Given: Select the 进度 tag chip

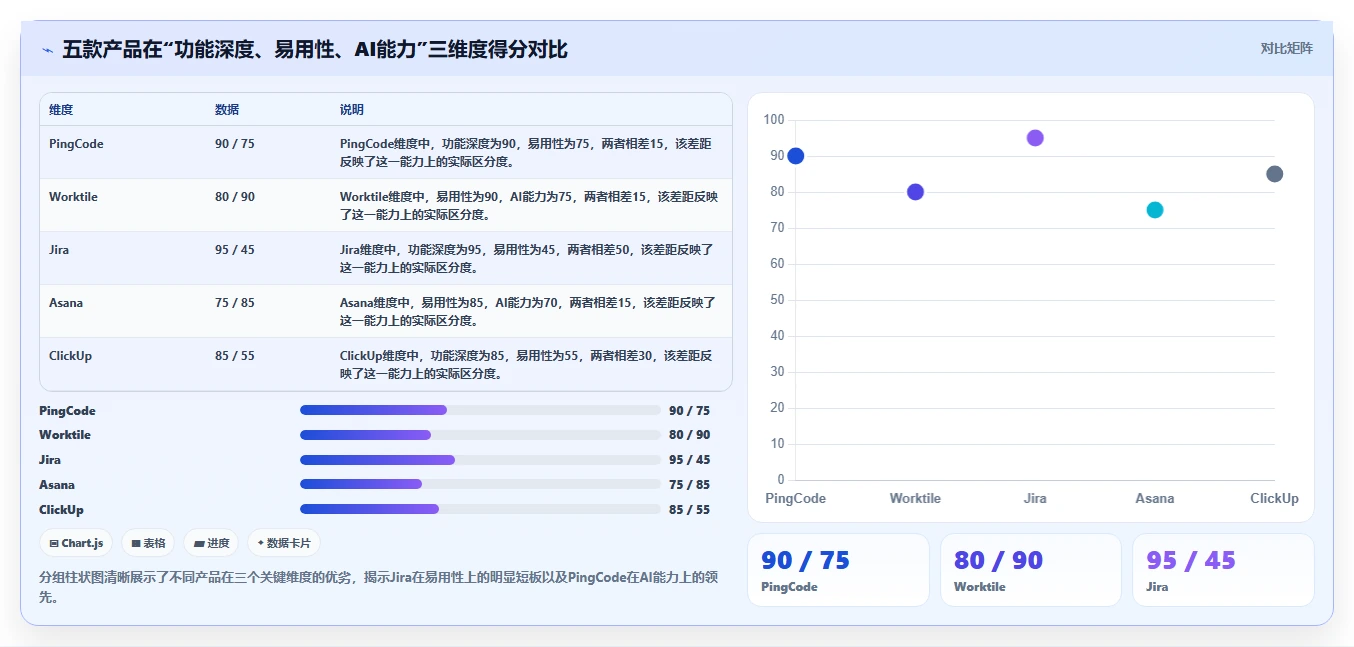Looking at the screenshot, I should [211, 543].
